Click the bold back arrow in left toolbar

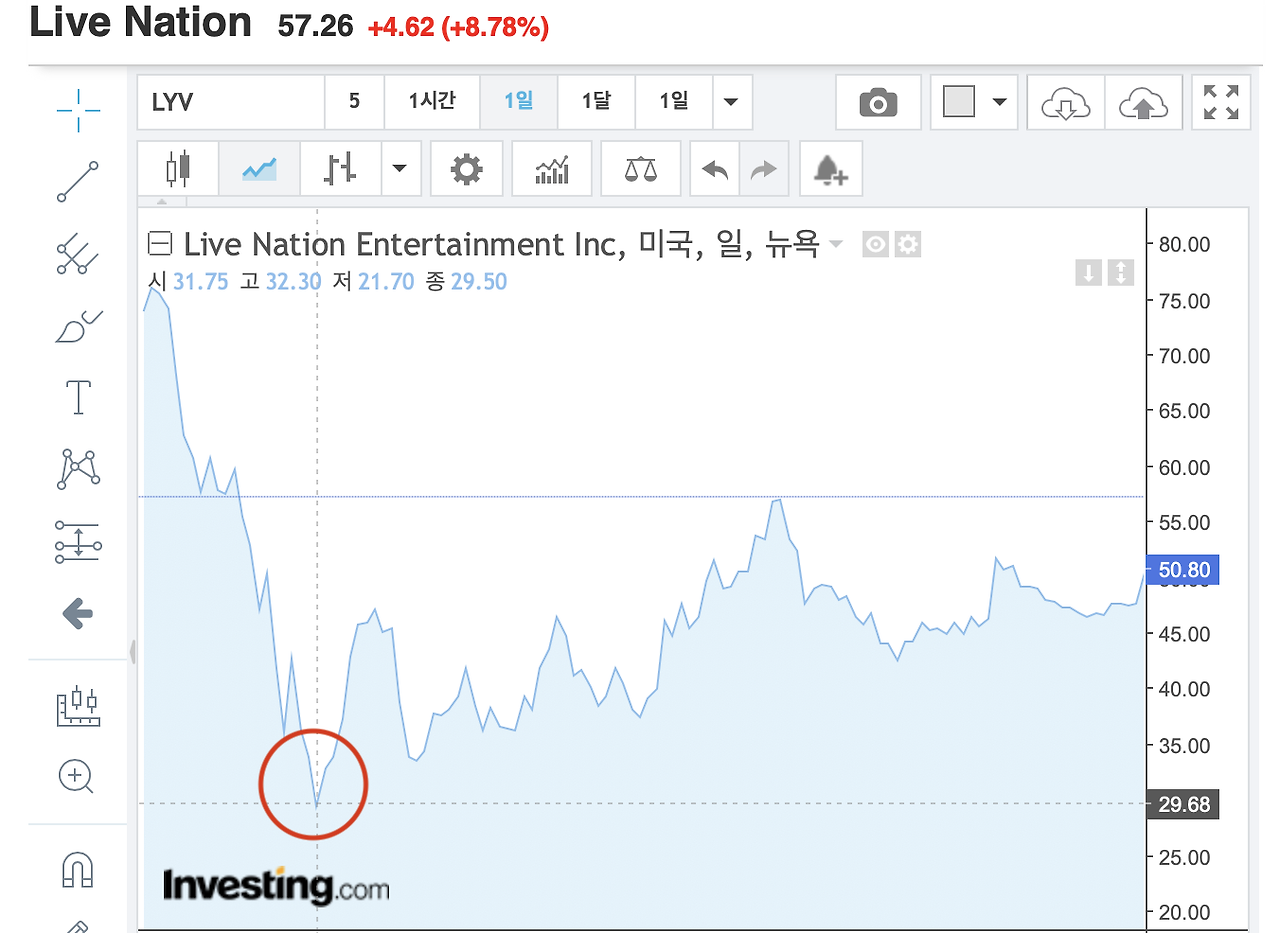pos(78,614)
